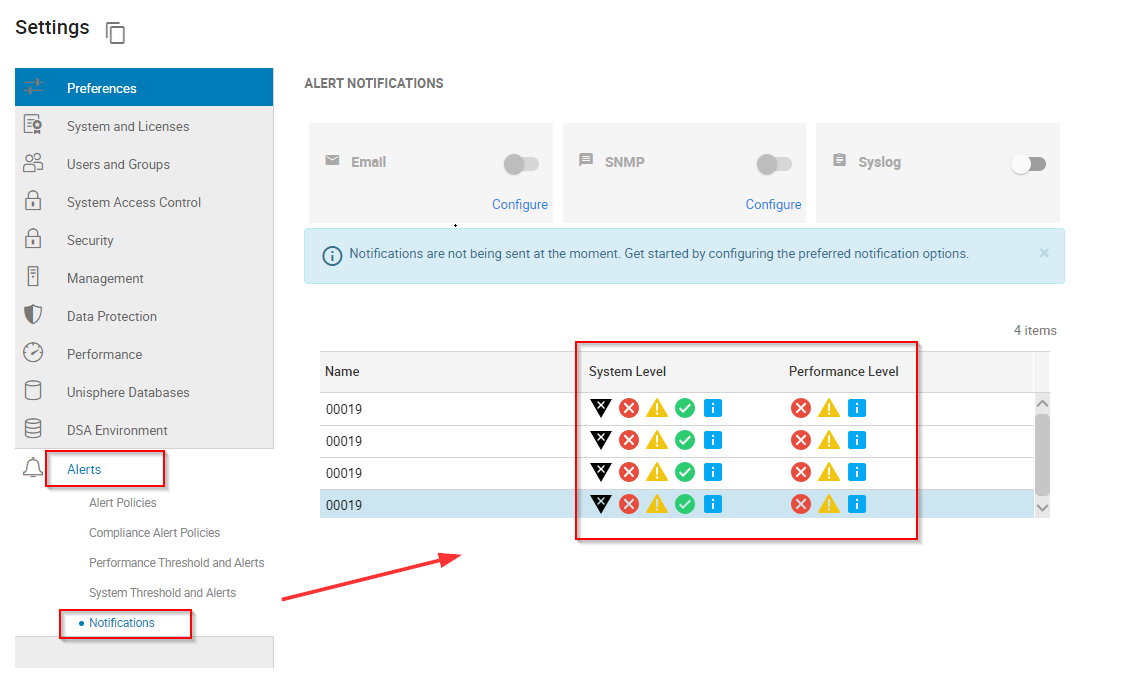Click the DSA Environment database icon
The width and height of the screenshot is (1145, 673).
tap(33, 428)
